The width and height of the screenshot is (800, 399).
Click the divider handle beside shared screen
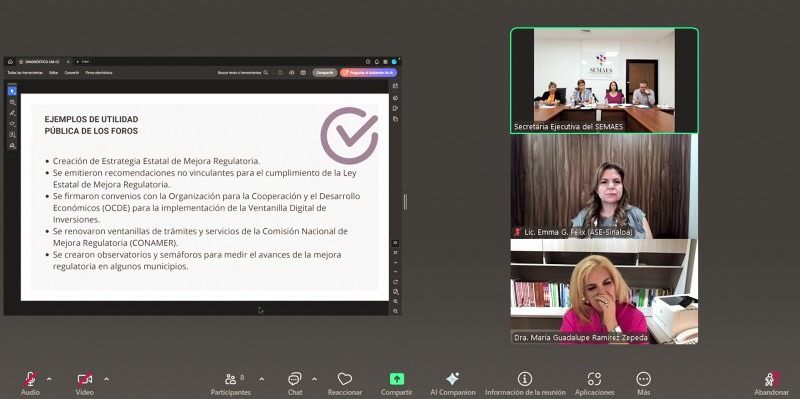tap(405, 202)
